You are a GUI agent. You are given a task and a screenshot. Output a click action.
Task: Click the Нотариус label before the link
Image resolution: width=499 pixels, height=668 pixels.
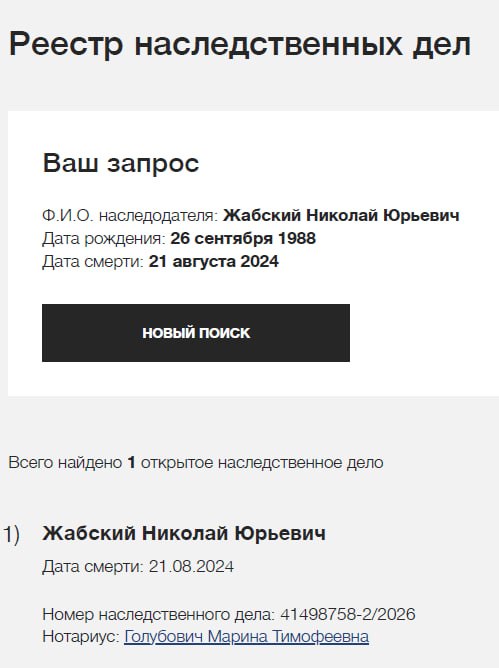point(81,637)
